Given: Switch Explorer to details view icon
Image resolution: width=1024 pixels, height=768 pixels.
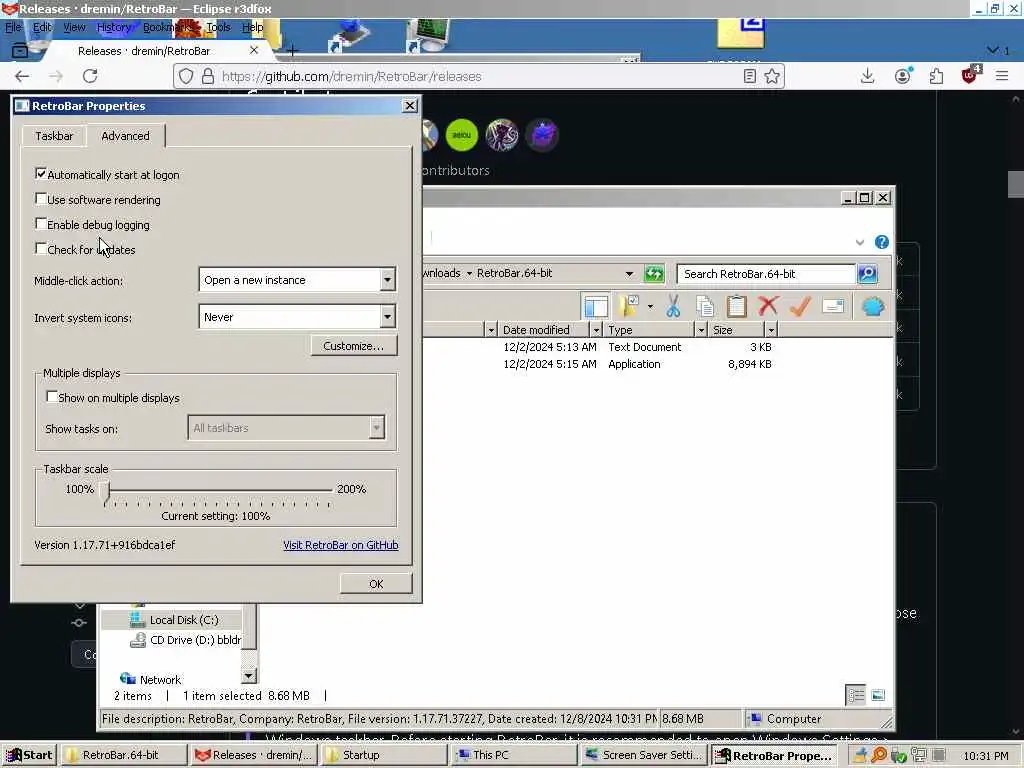Looking at the screenshot, I should (856, 695).
